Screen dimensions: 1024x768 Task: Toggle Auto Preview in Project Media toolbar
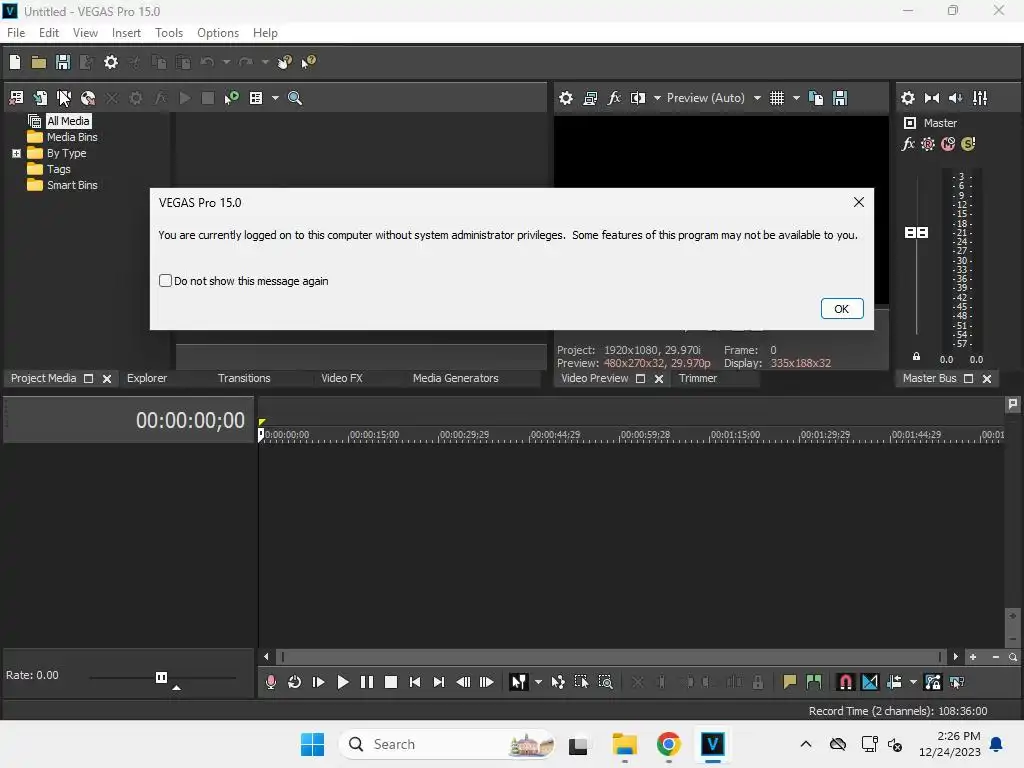click(232, 98)
